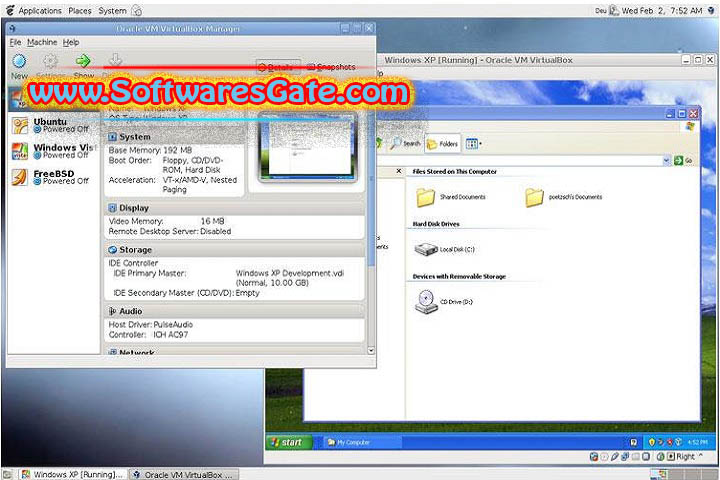The image size is (720, 480).
Task: Click the Folders toolbar button in Explorer
Action: [x=442, y=144]
